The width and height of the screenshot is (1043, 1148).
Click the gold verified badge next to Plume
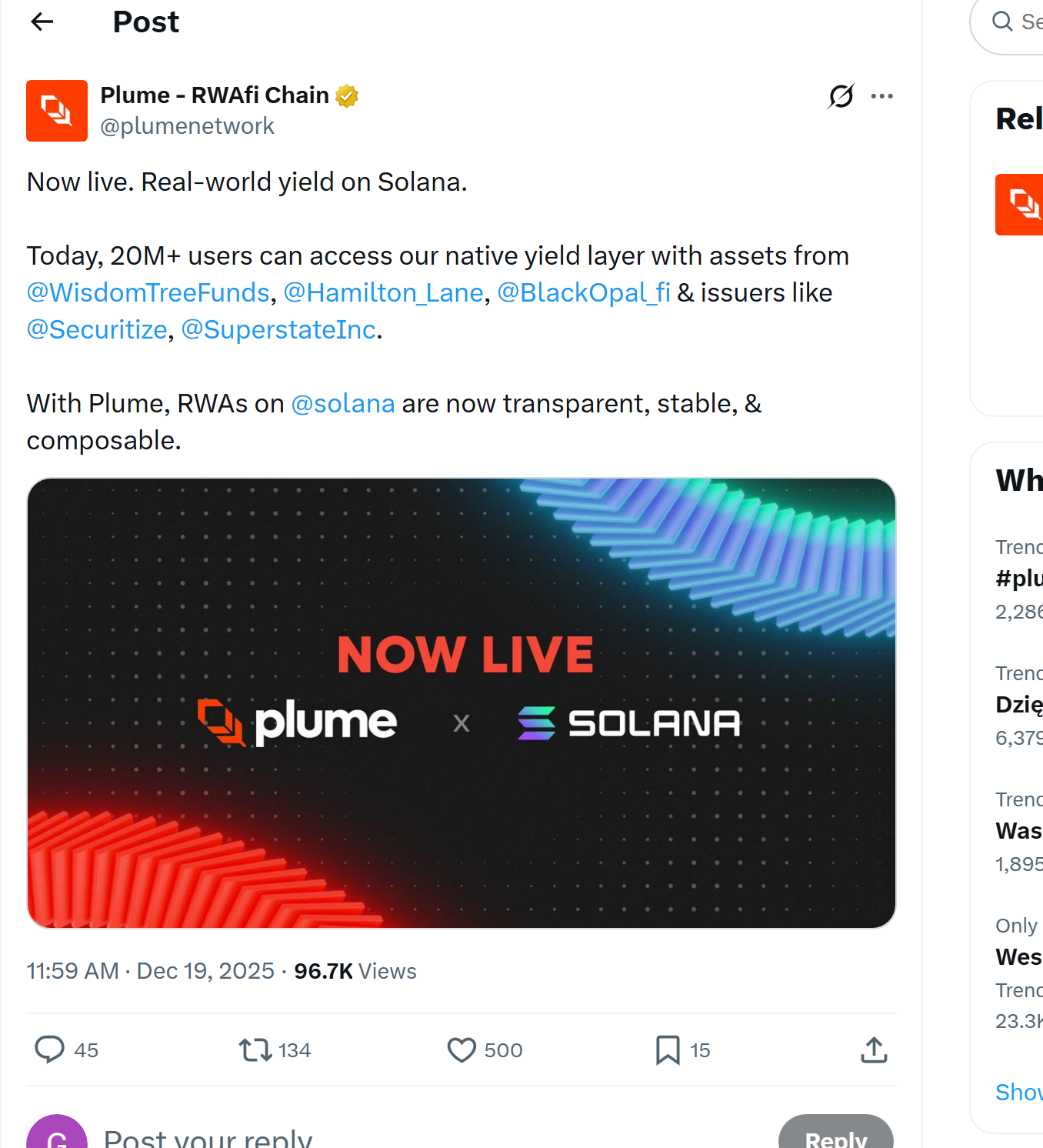pyautogui.click(x=348, y=94)
